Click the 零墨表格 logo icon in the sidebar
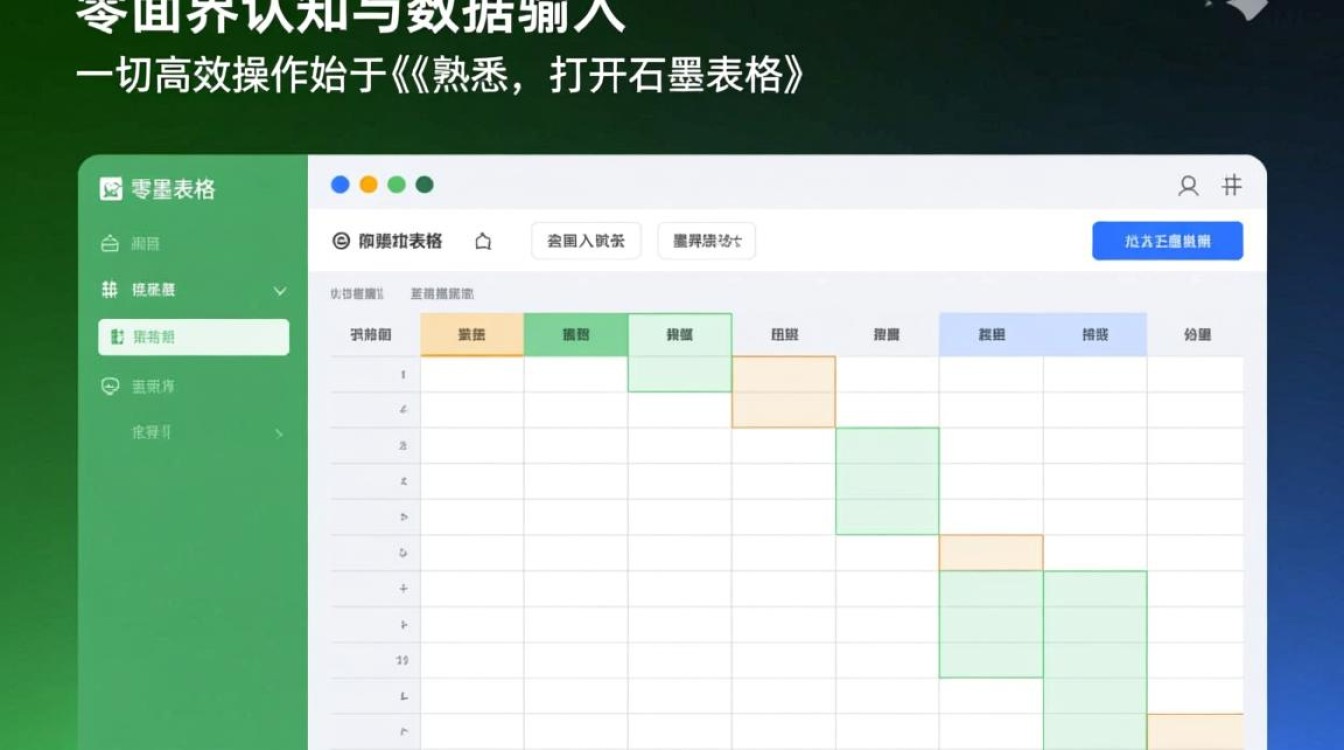 coord(110,189)
